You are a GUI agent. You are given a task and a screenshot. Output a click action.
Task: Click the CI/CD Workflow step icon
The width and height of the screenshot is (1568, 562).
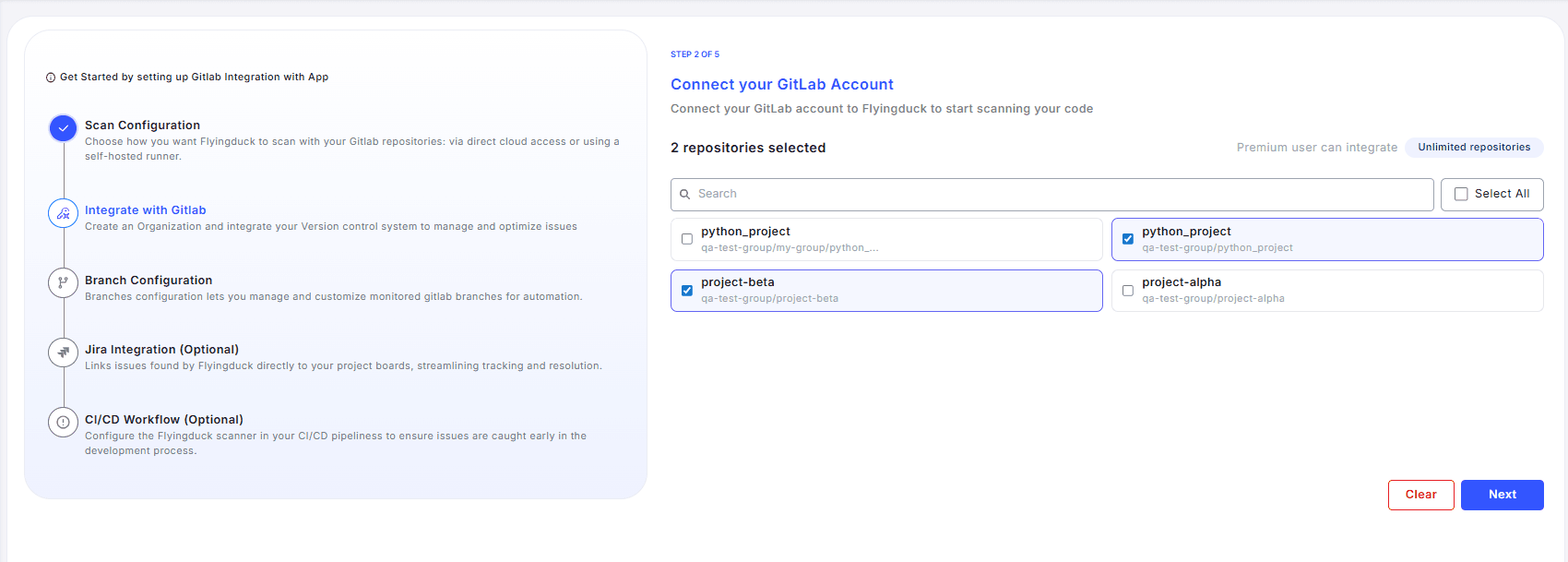(63, 423)
